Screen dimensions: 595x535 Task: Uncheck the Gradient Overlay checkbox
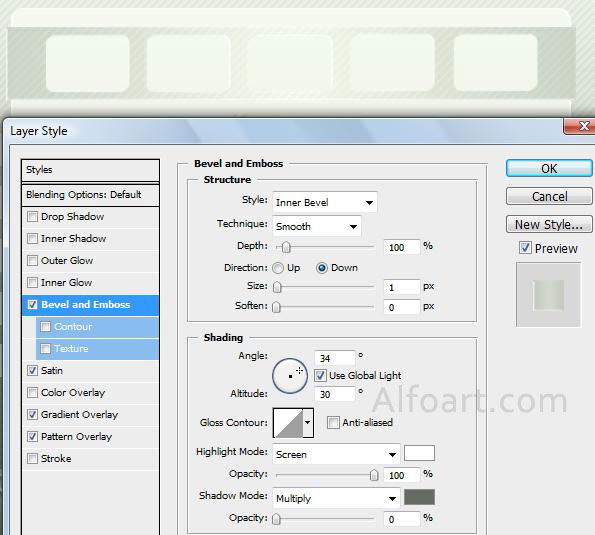click(33, 415)
